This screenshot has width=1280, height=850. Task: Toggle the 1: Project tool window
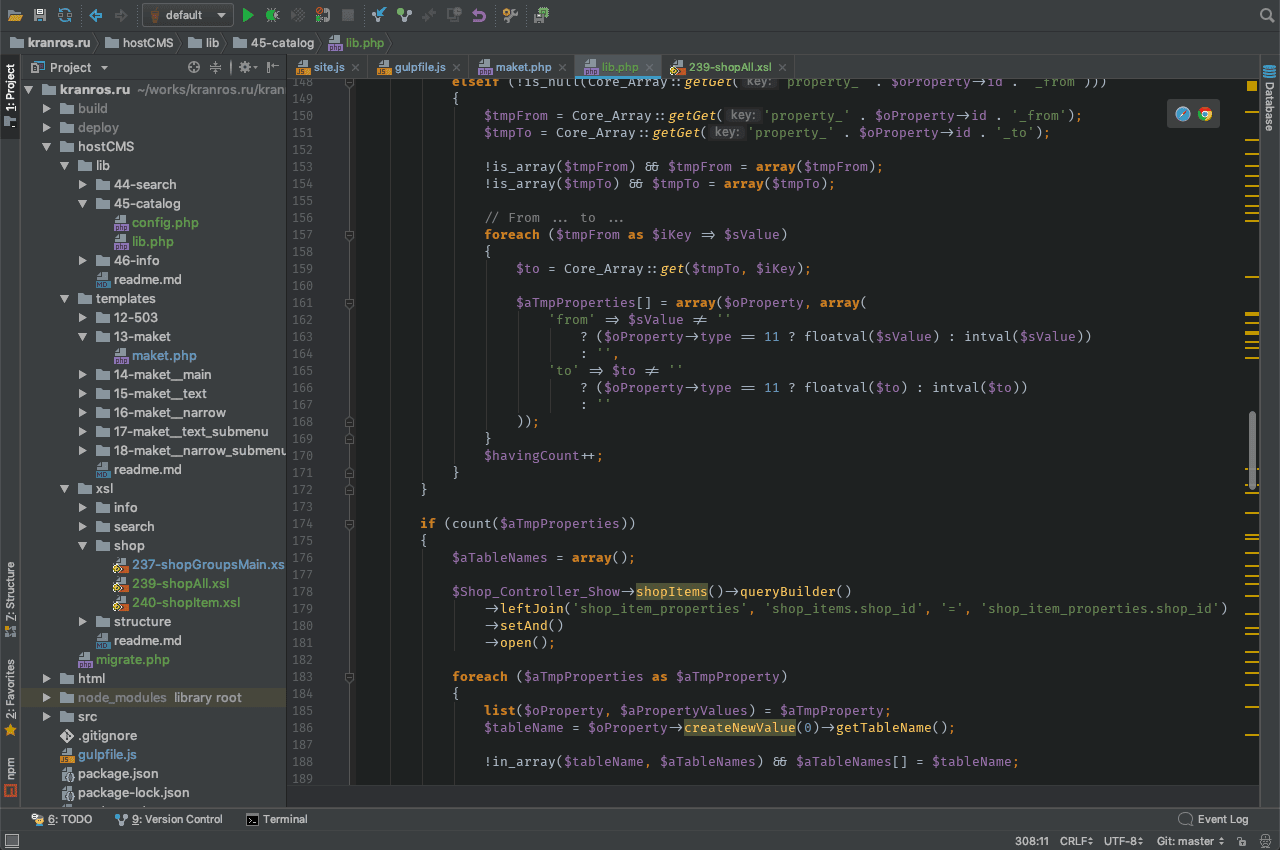click(10, 96)
